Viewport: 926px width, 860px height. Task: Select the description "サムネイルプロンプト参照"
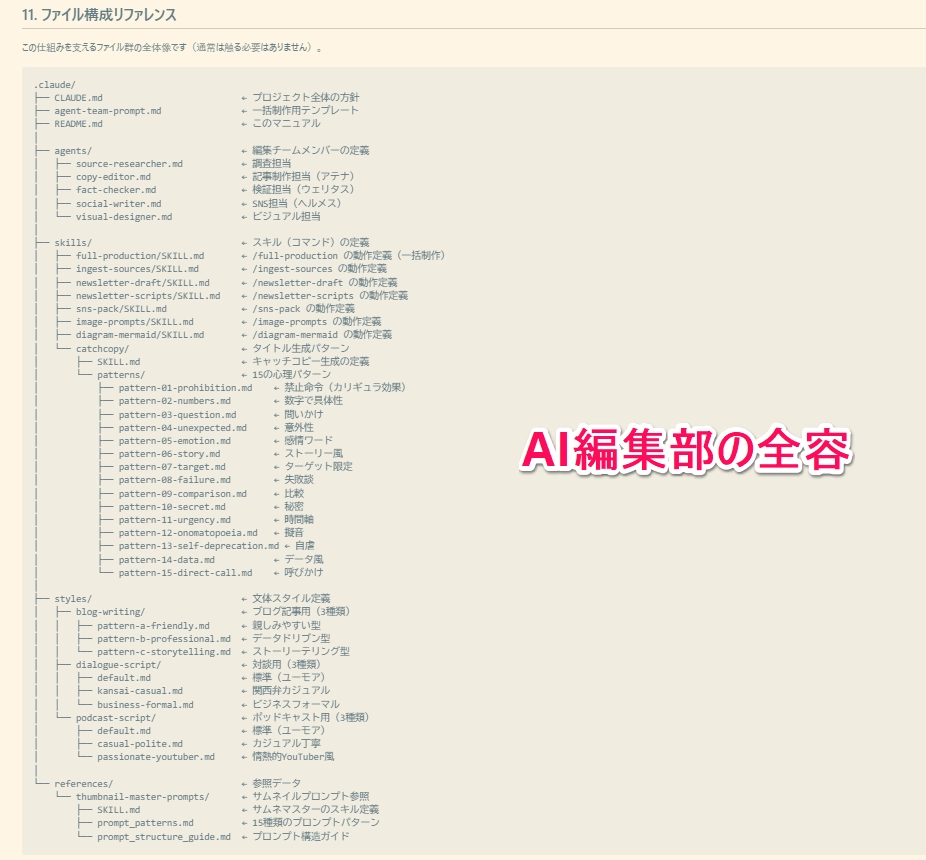311,796
